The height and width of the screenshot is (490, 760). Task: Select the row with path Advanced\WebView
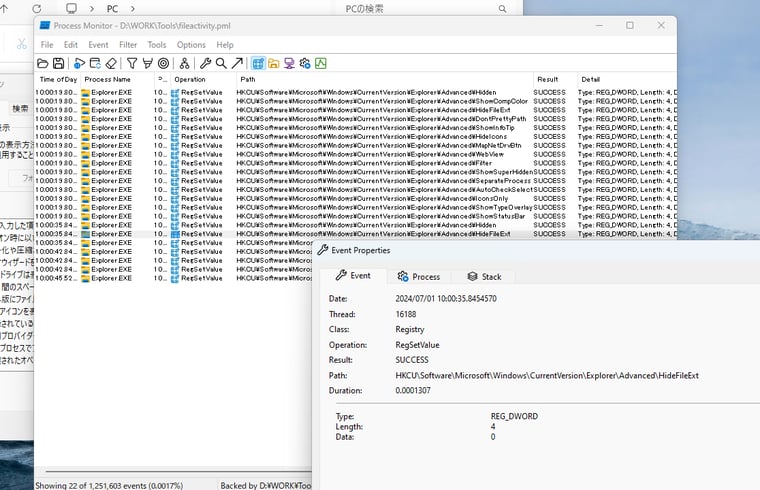[355, 154]
